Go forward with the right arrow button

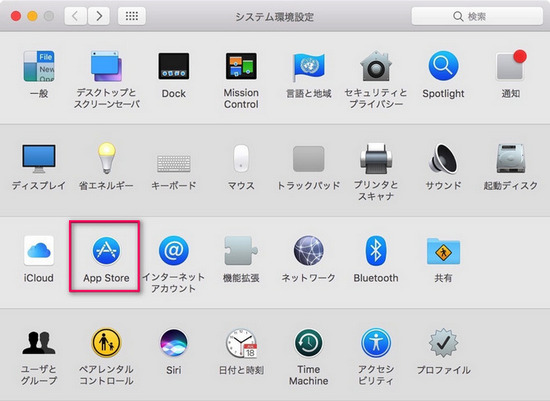[99, 16]
